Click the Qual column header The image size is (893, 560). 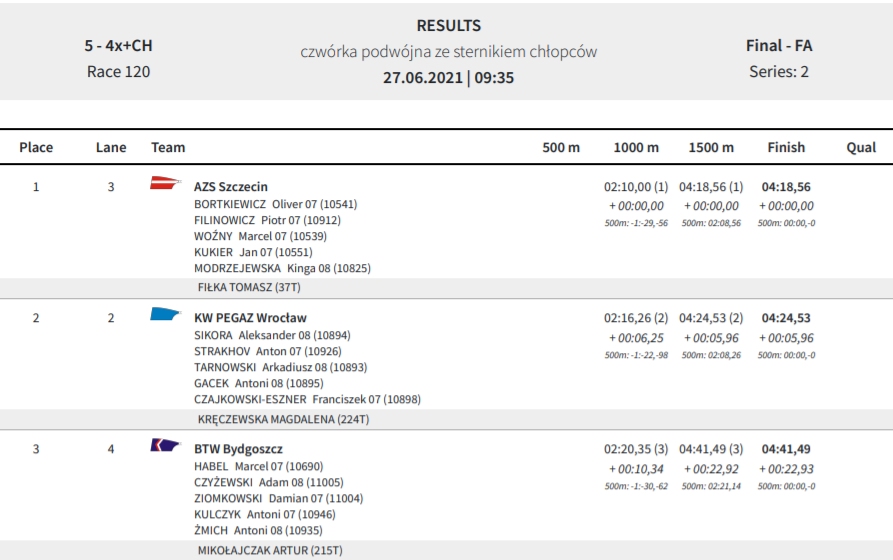pos(861,148)
